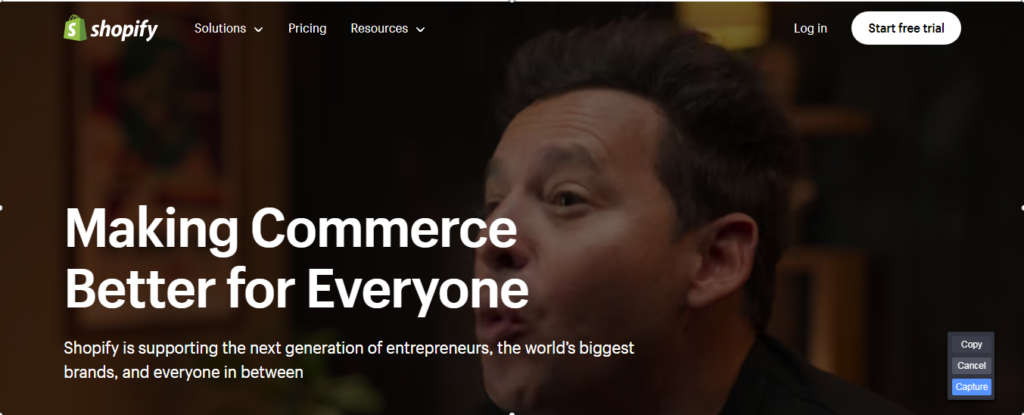Click the Start free trial button
This screenshot has height=415, width=1024.
point(906,28)
